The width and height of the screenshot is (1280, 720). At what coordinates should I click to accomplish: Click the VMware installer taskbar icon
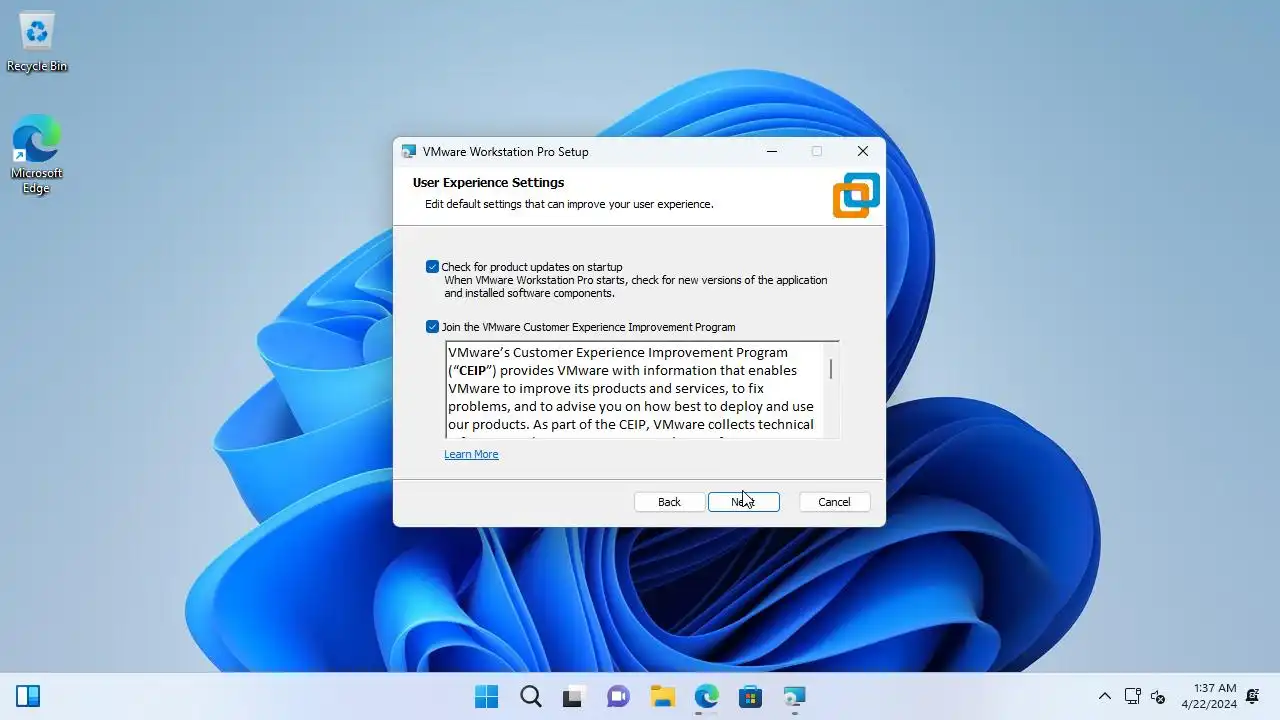(795, 696)
